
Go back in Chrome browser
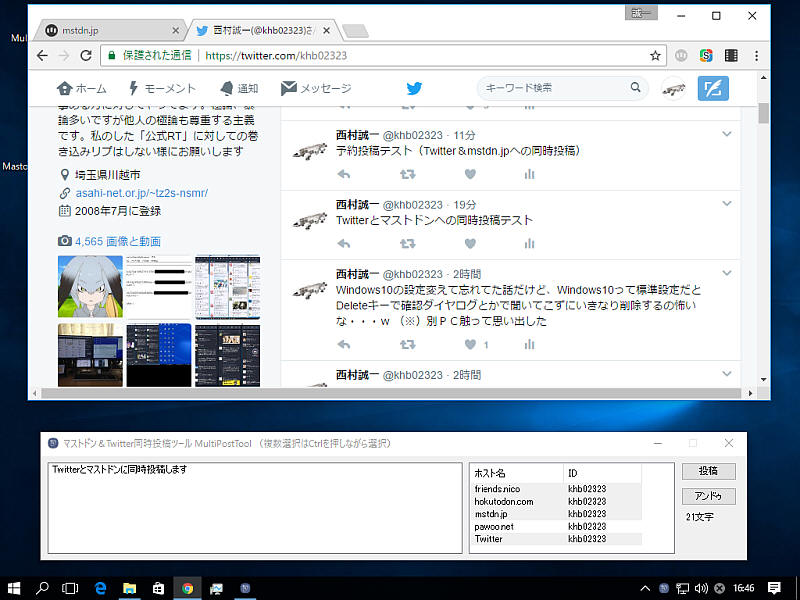pyautogui.click(x=42, y=56)
